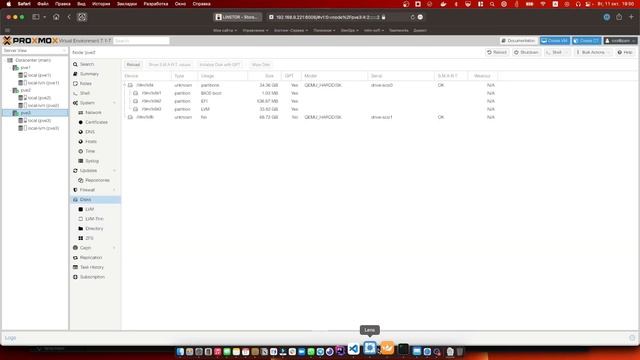Image resolution: width=640 pixels, height=360 pixels.
Task: Click the Task History icon
Action: click(x=75, y=267)
